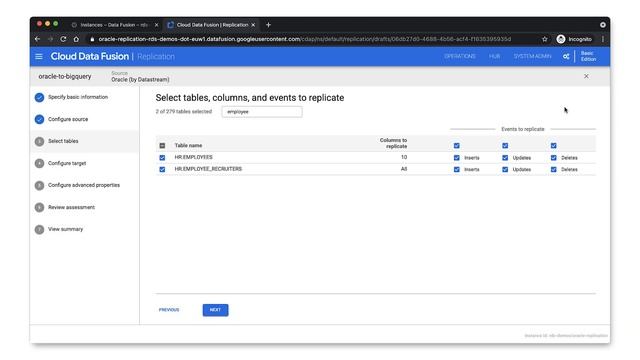Open the System Admin menu item
This screenshot has width=640, height=360.
tap(532, 56)
